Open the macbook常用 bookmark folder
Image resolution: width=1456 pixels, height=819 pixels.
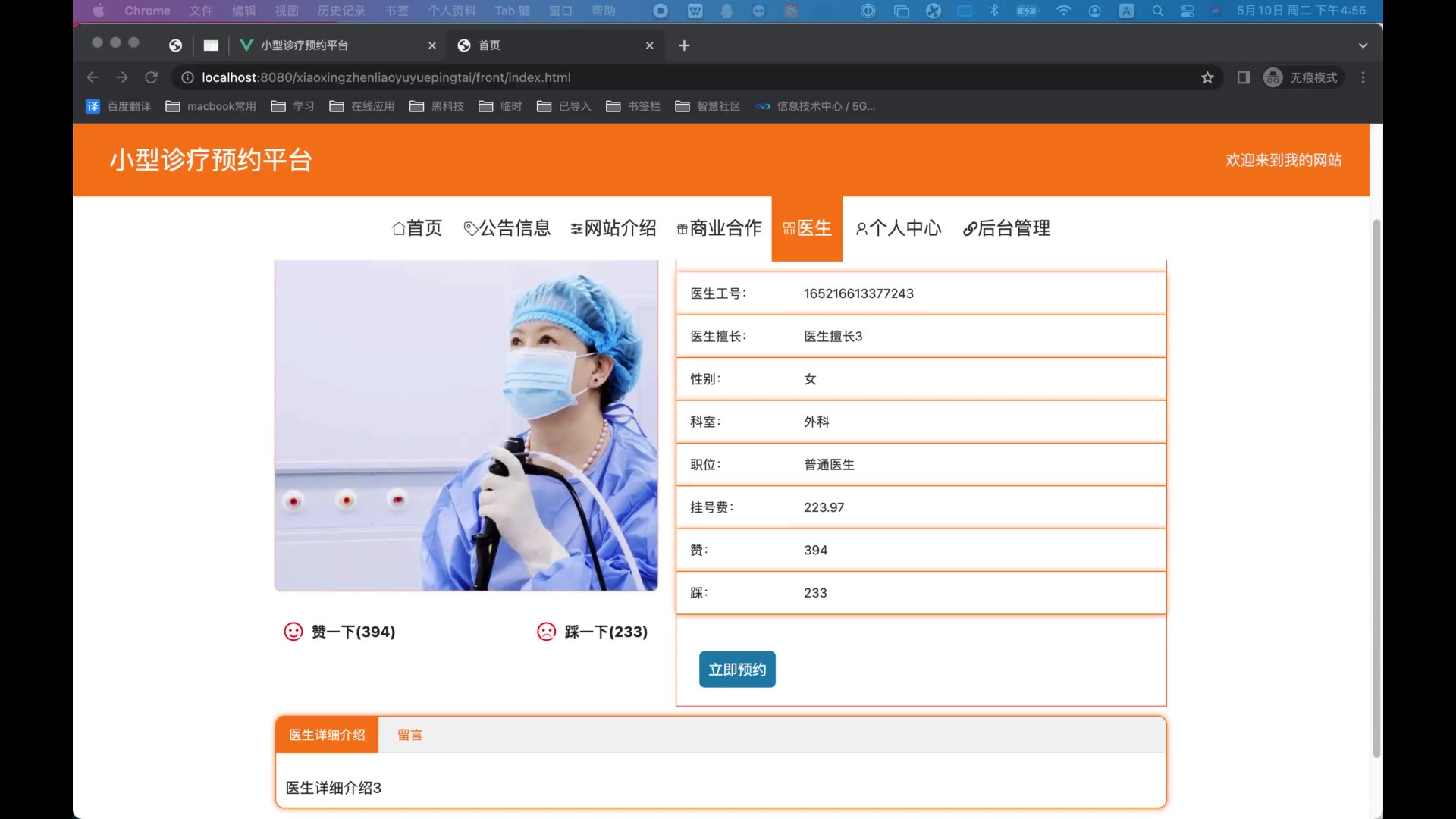pos(211,106)
